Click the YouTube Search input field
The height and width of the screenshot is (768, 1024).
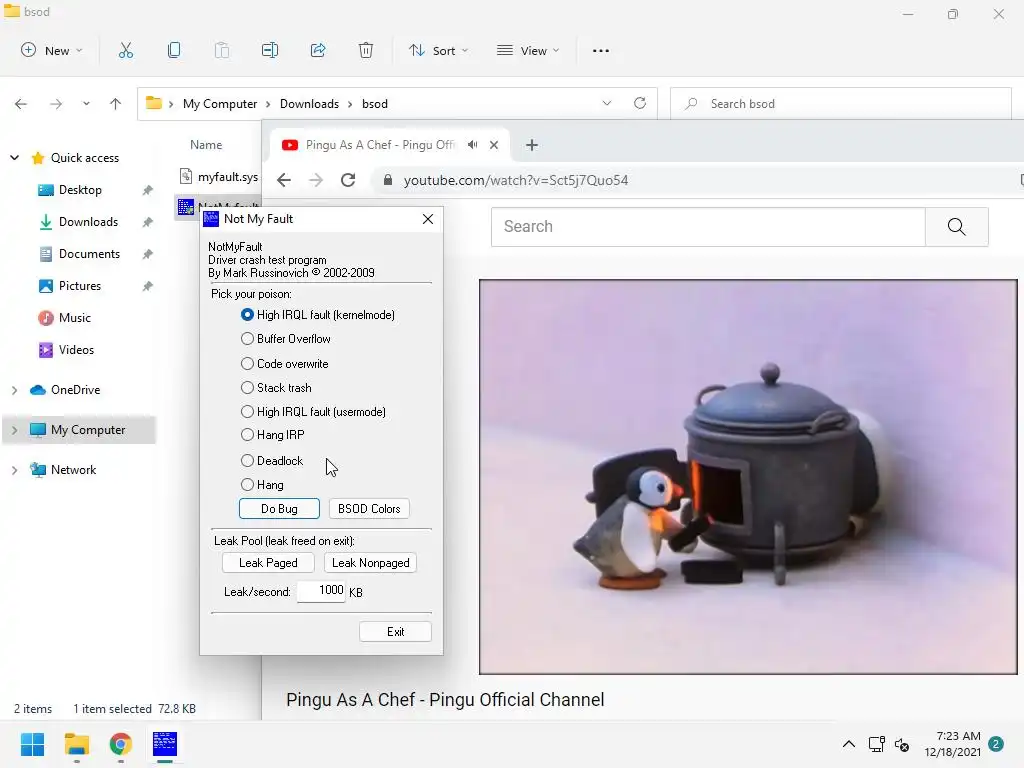(708, 227)
